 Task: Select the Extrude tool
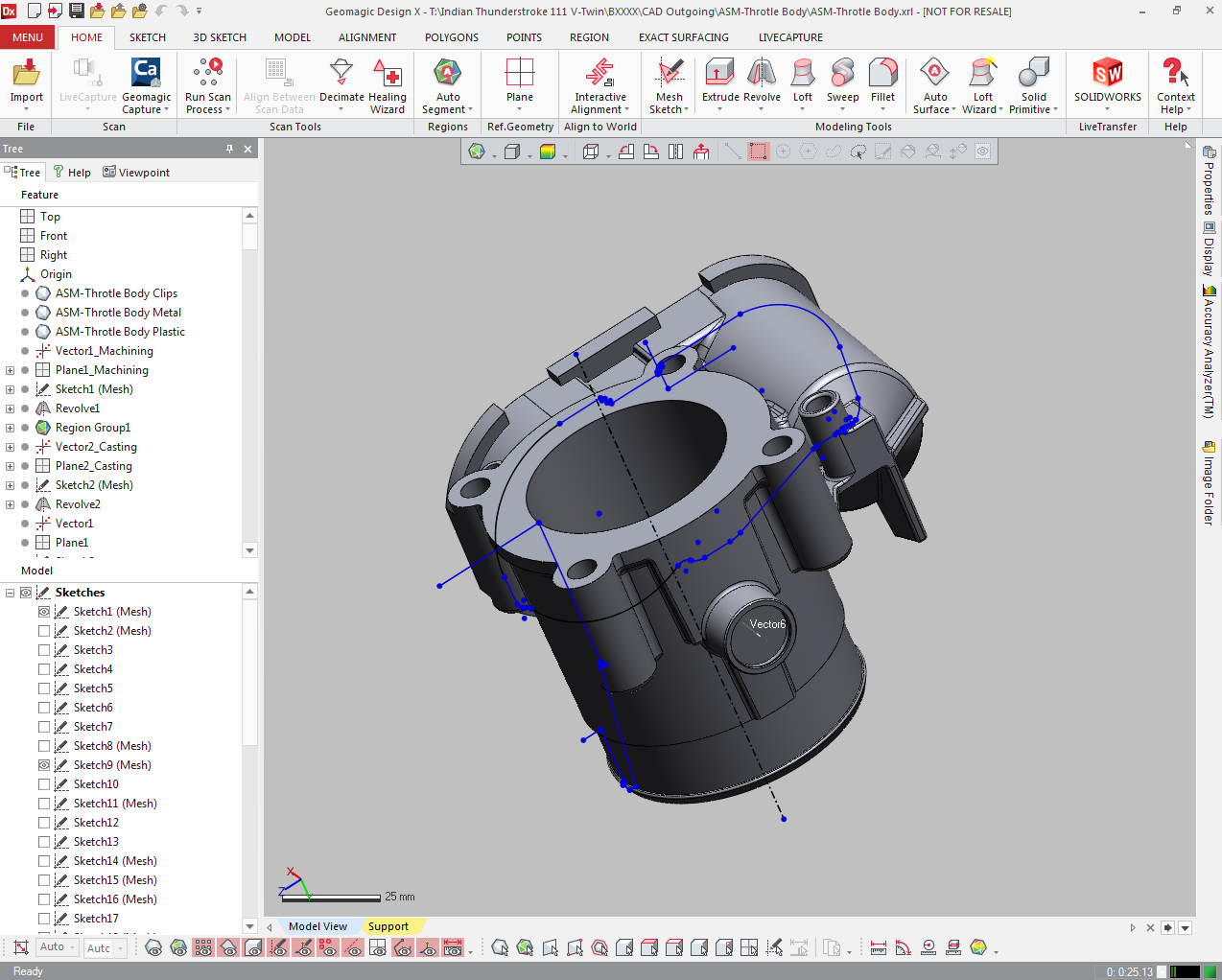click(720, 80)
